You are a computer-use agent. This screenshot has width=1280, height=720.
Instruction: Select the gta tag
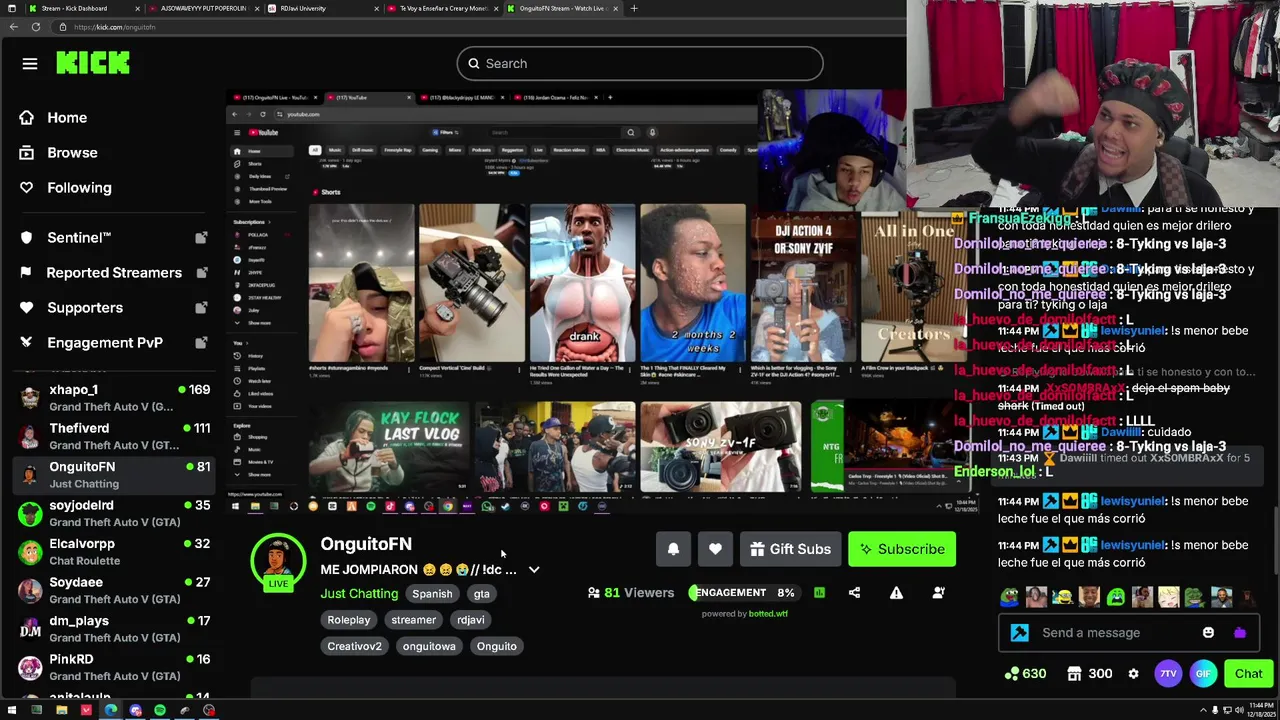pyautogui.click(x=482, y=594)
